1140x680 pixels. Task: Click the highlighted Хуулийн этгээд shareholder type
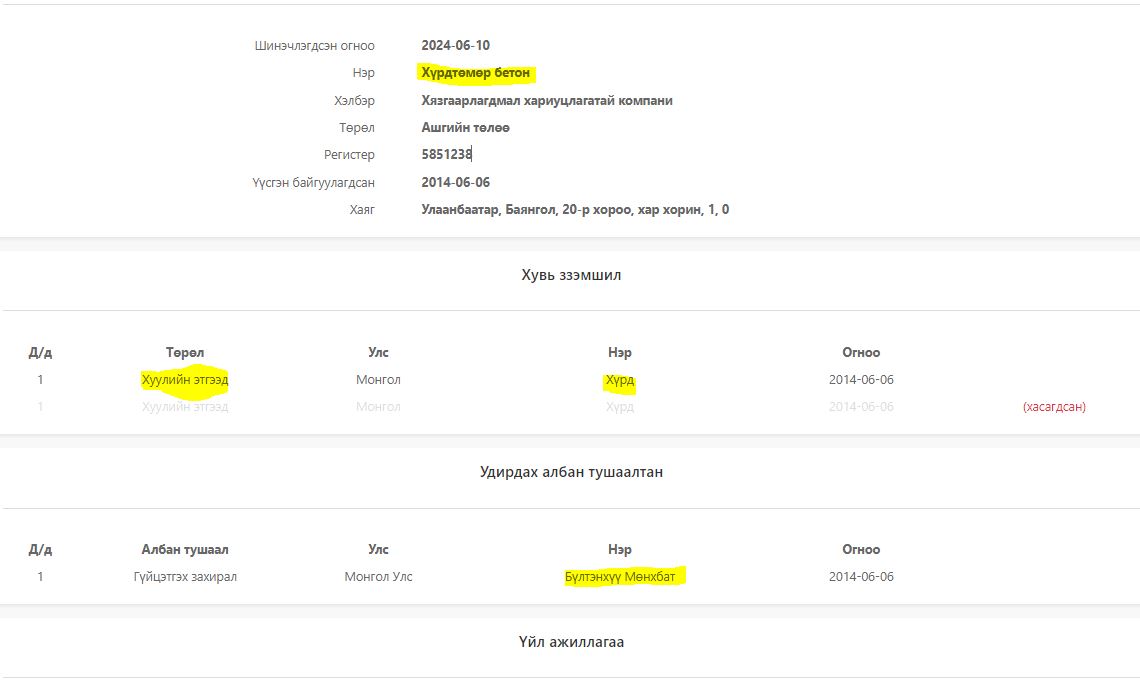point(185,380)
